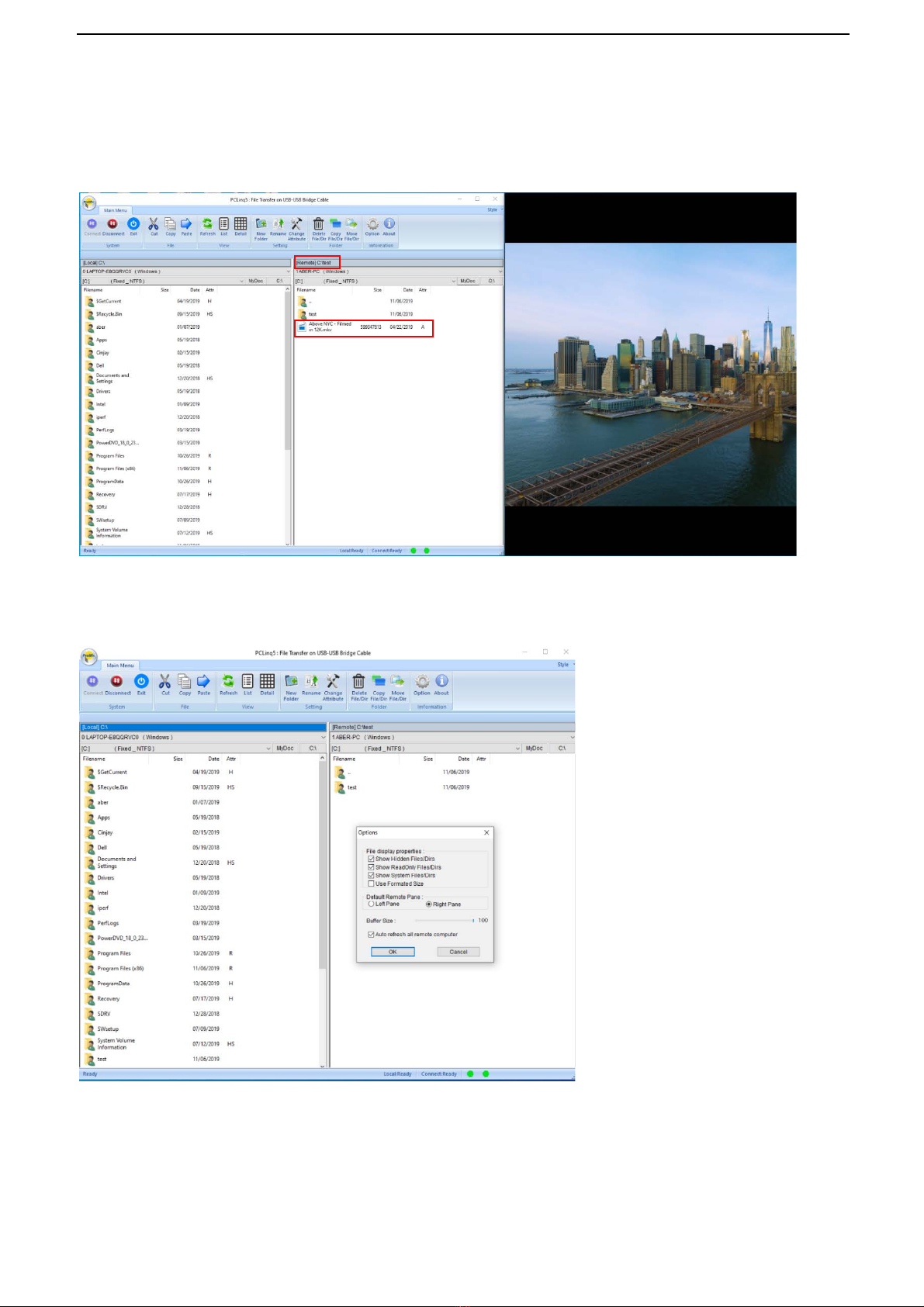The width and height of the screenshot is (924, 1307).
Task: Open Main Menu tab in window with Options dialog
Action: tap(120, 666)
